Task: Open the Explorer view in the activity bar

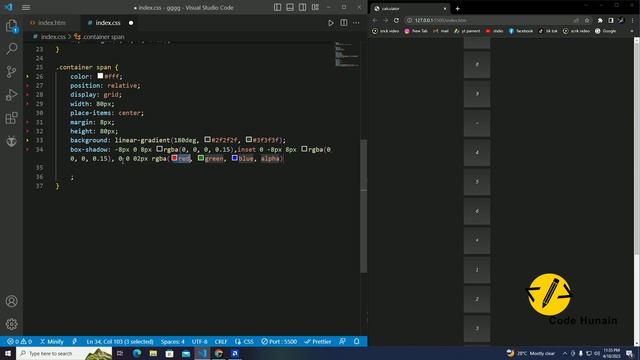Action: click(11, 26)
